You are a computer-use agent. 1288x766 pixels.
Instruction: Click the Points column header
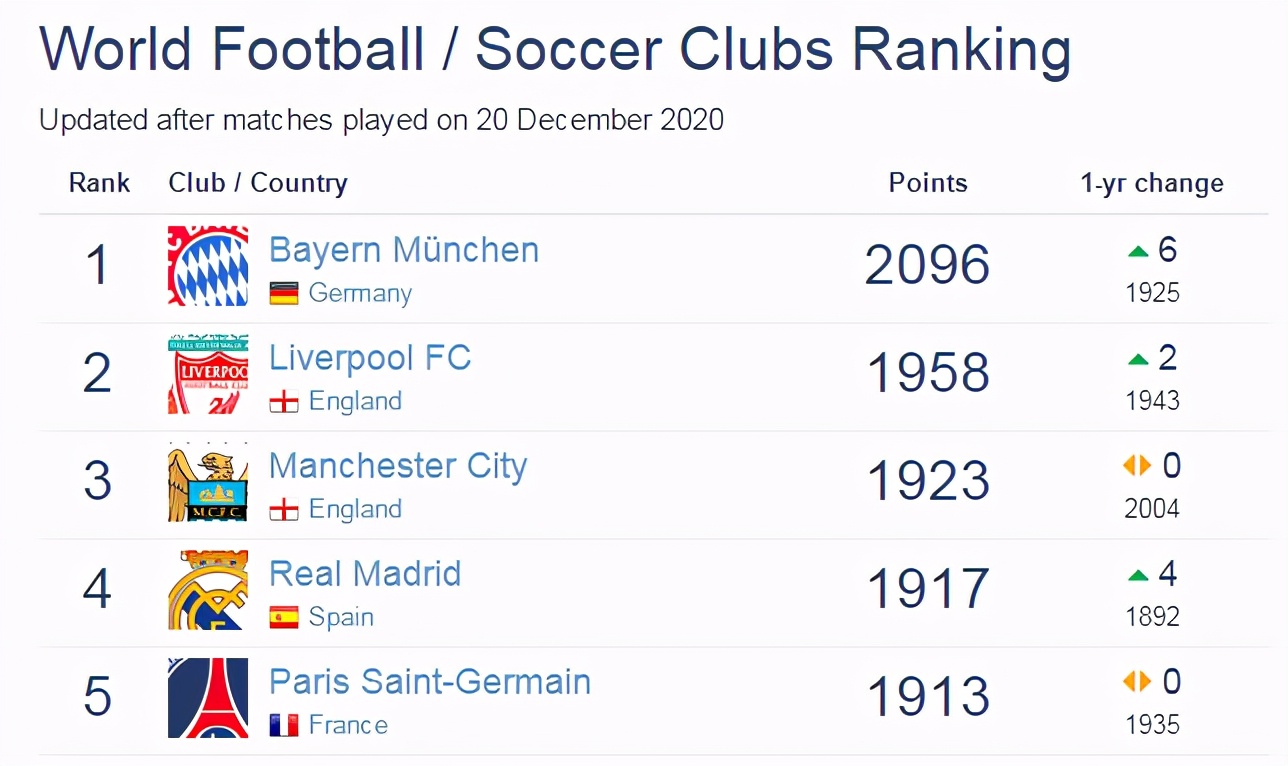tap(928, 183)
